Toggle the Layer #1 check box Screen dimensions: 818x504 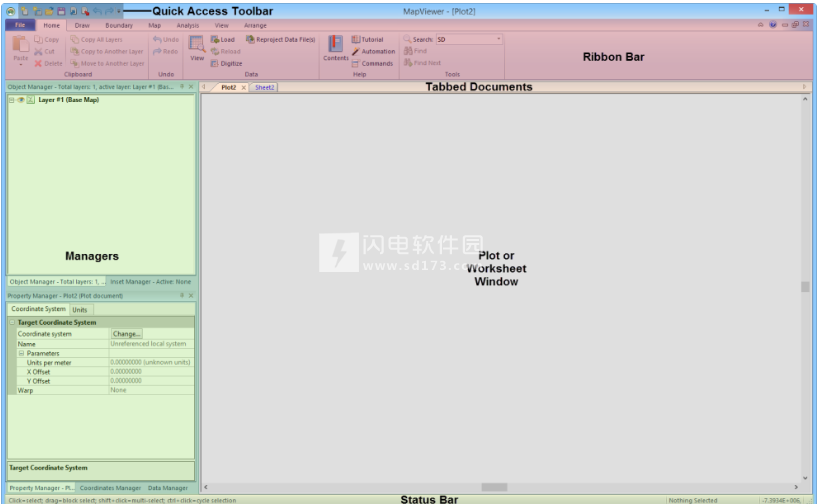click(x=31, y=100)
